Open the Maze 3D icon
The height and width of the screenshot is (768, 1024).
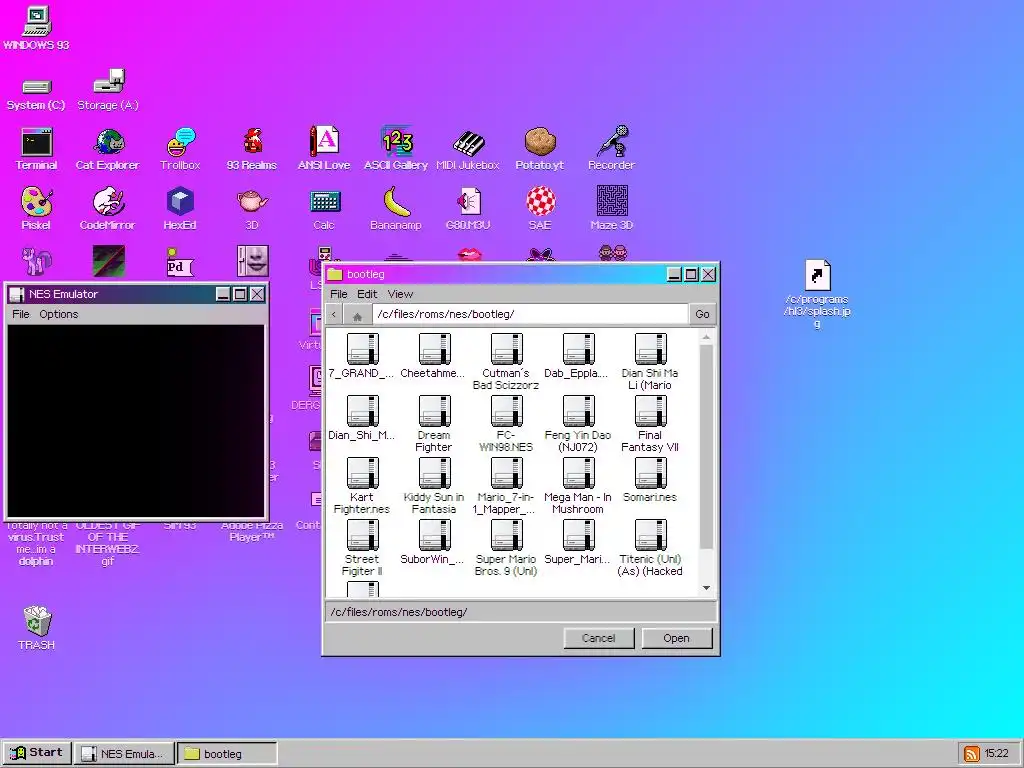pos(612,209)
